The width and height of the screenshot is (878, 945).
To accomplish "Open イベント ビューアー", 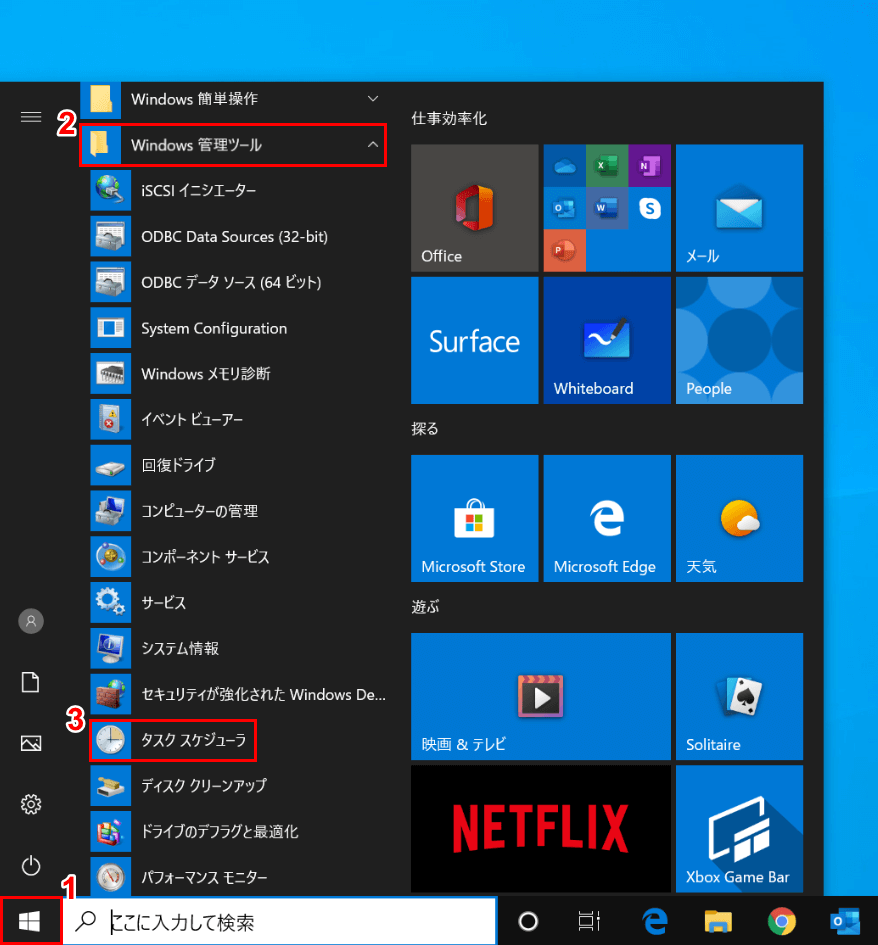I will click(238, 419).
